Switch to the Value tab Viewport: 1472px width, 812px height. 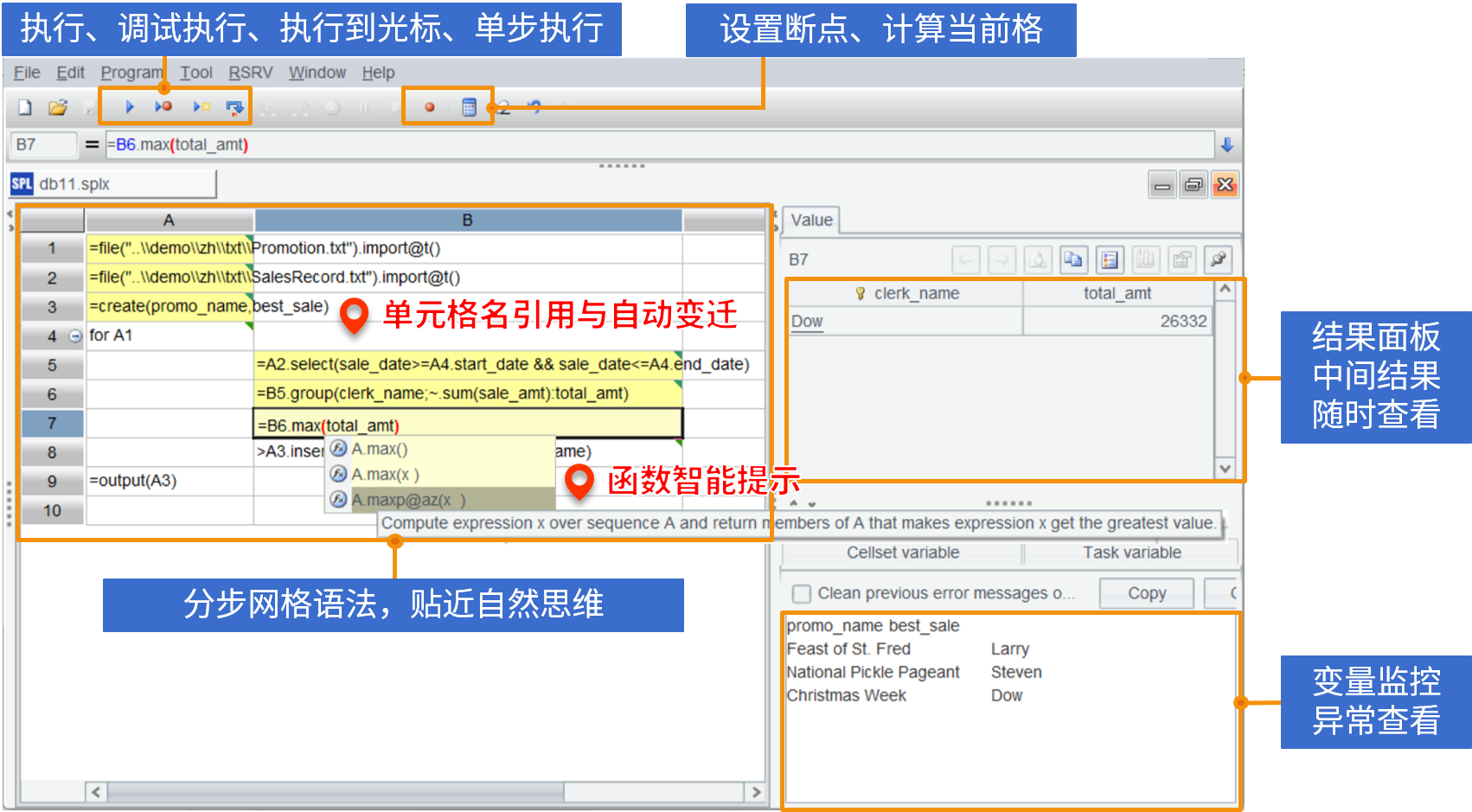point(811,221)
